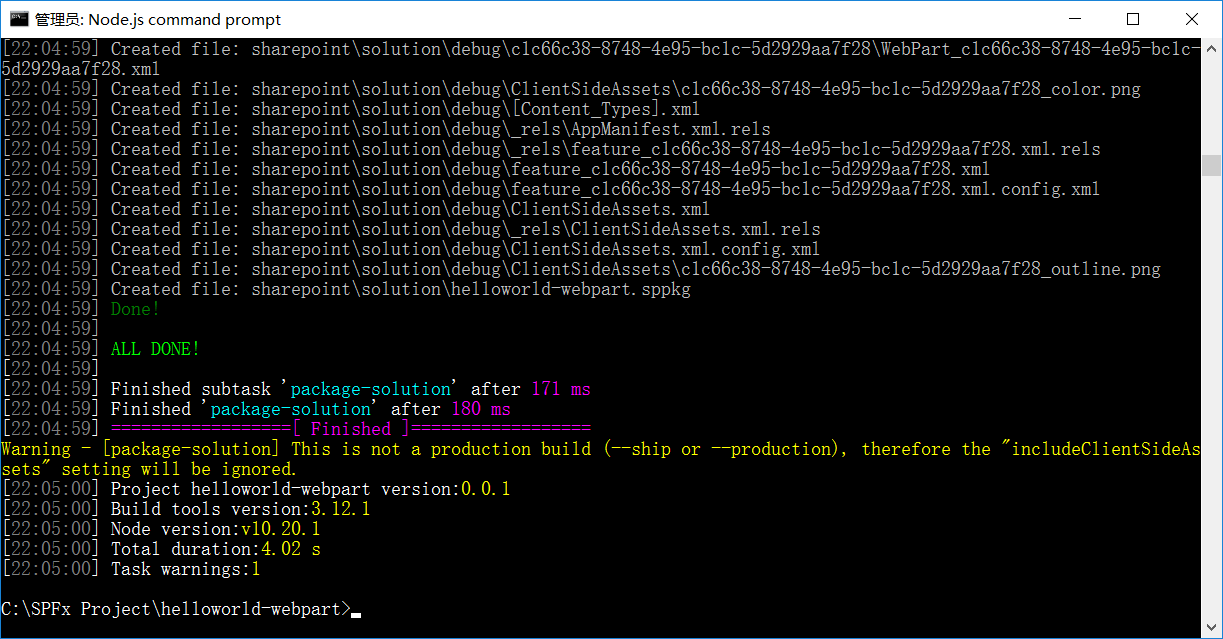Click the cursor at the command prompt line
Viewport: 1223px width, 639px height.
(356, 613)
